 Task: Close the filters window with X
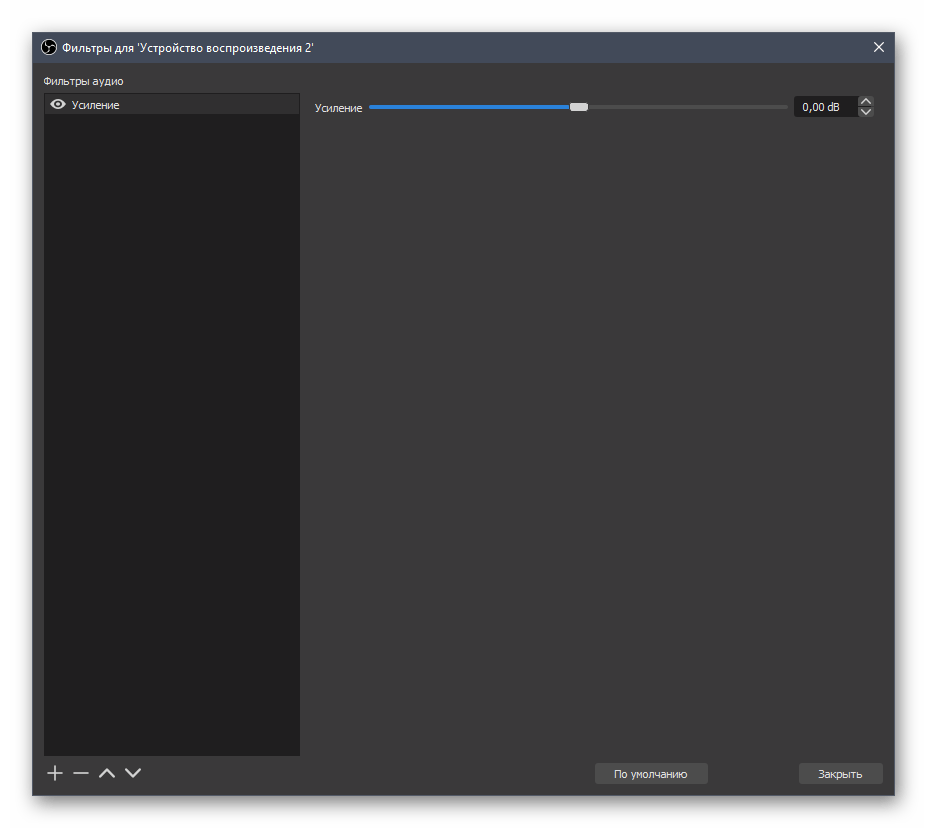pos(879,47)
